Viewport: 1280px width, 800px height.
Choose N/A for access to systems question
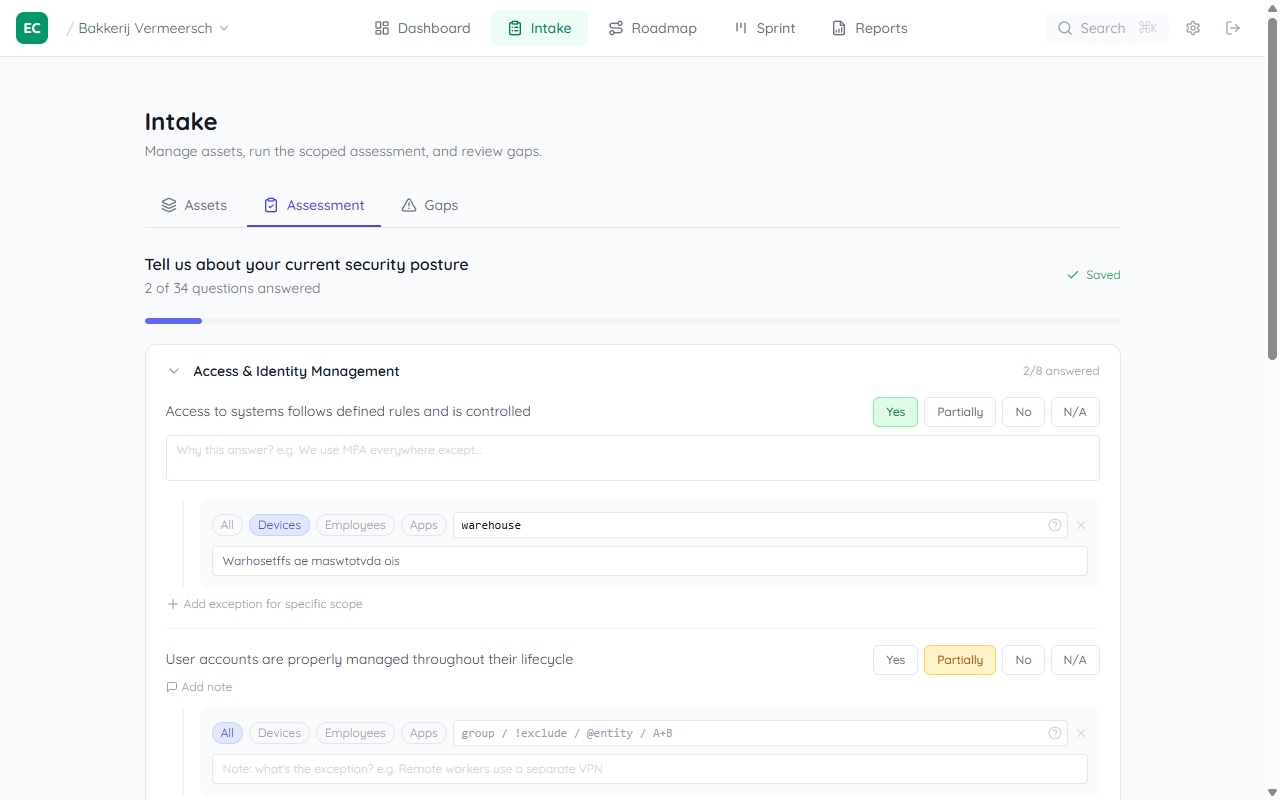click(1075, 412)
